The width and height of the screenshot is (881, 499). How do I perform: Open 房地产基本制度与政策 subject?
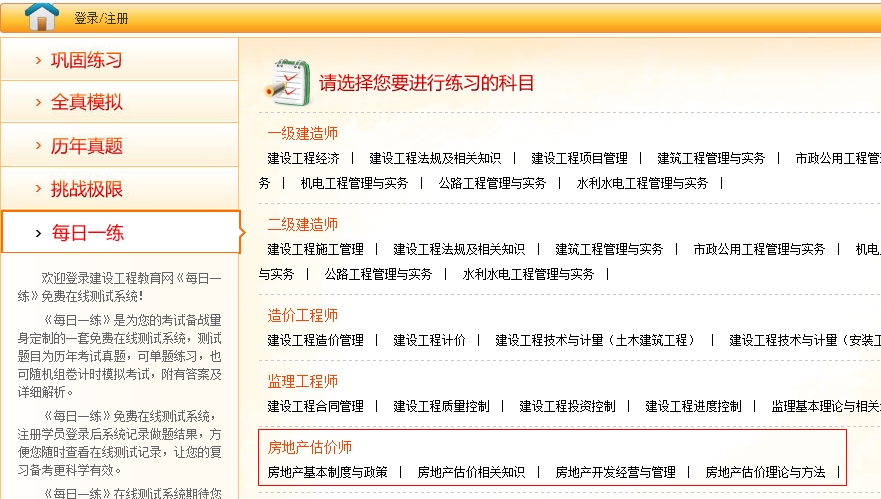pos(327,472)
